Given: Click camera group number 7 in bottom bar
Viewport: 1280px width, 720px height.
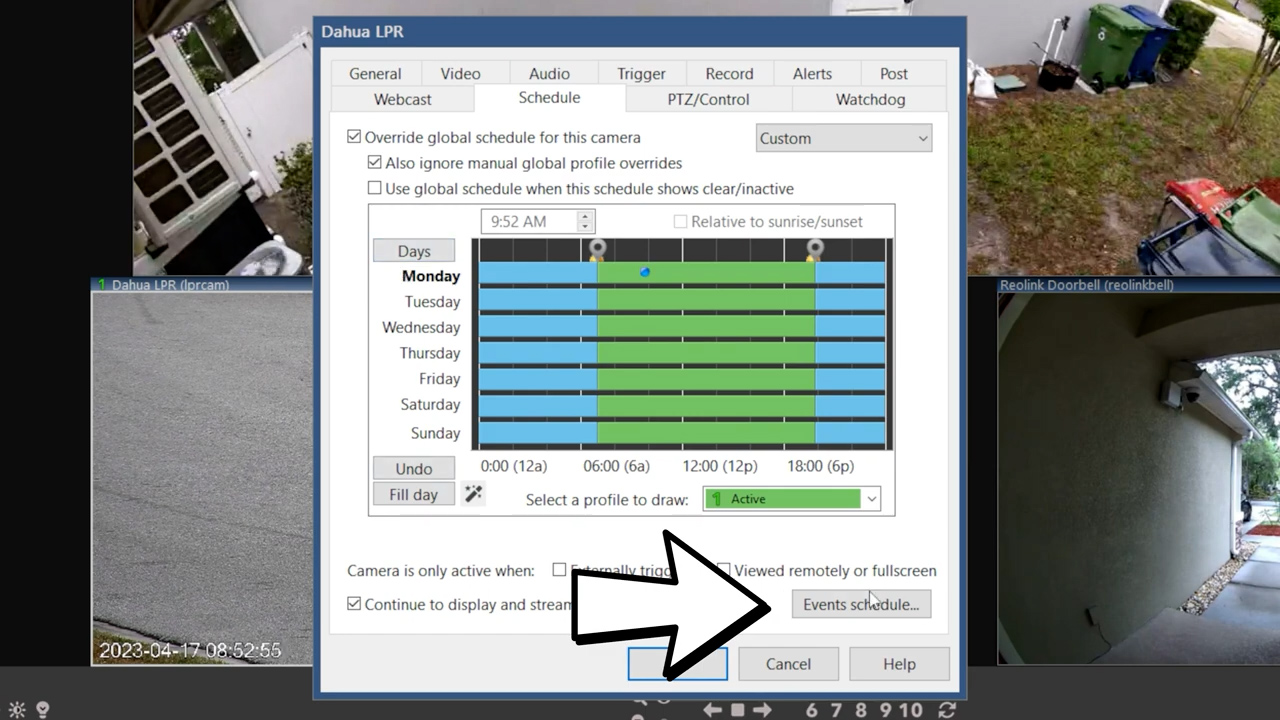Looking at the screenshot, I should [836, 710].
